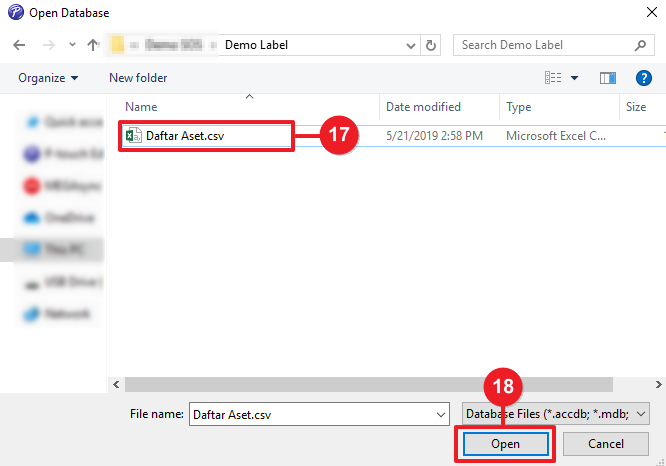
Task: Click the Excel icon of Daftar Aset.csv
Action: click(133, 134)
